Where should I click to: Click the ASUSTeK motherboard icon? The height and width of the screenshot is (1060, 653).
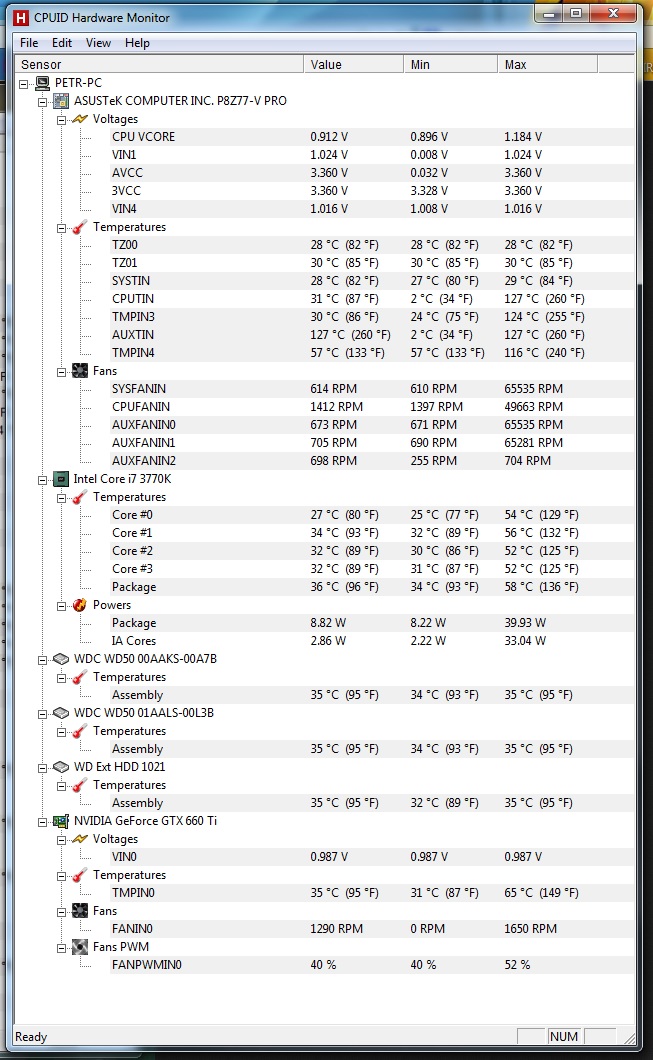(62, 101)
